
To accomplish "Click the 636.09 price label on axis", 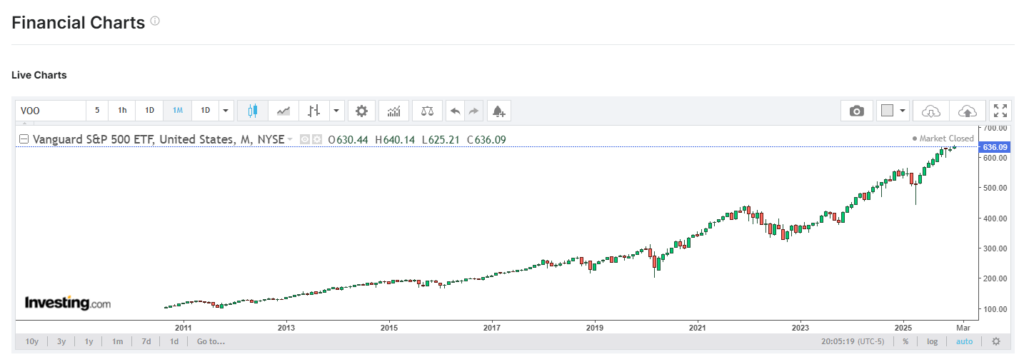I will pos(995,147).
